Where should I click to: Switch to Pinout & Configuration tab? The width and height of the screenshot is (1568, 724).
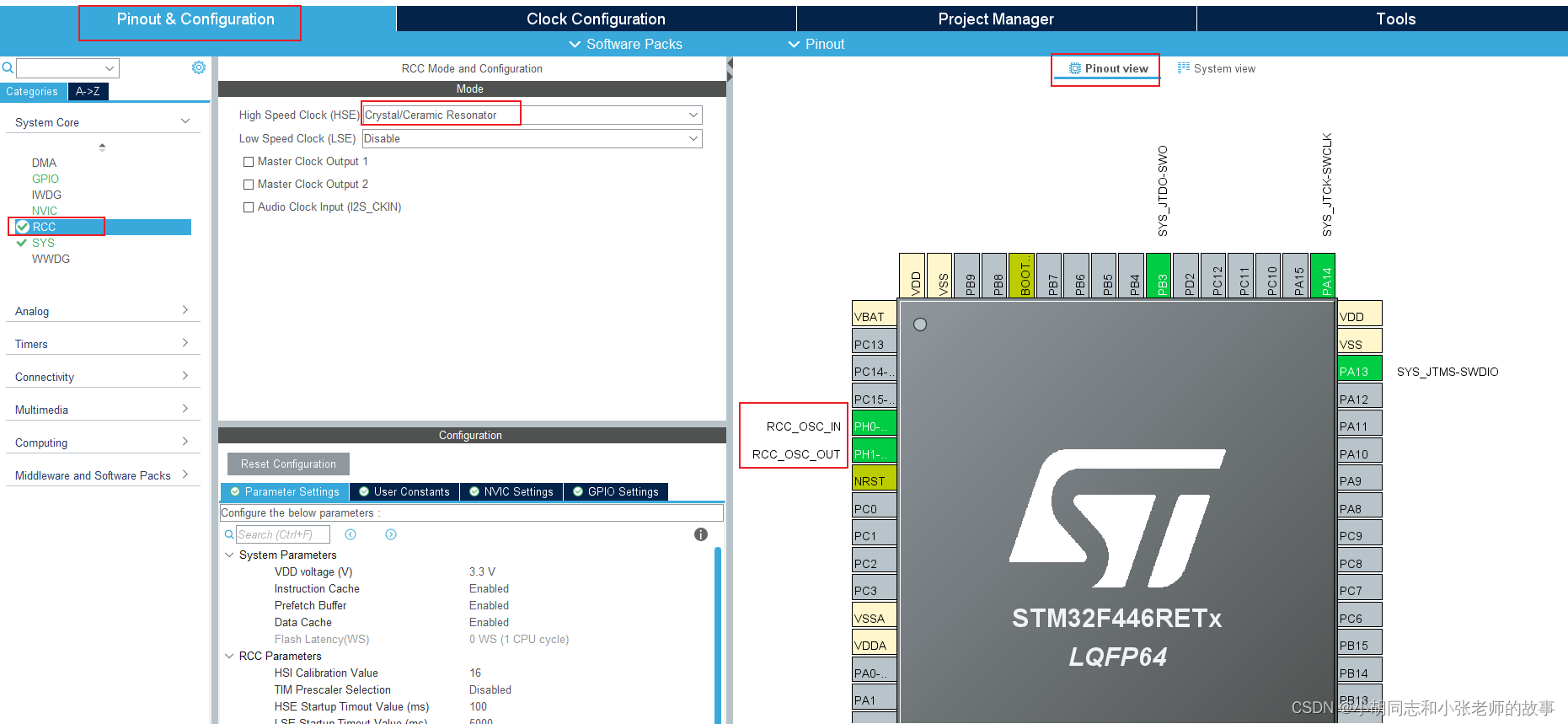195,19
